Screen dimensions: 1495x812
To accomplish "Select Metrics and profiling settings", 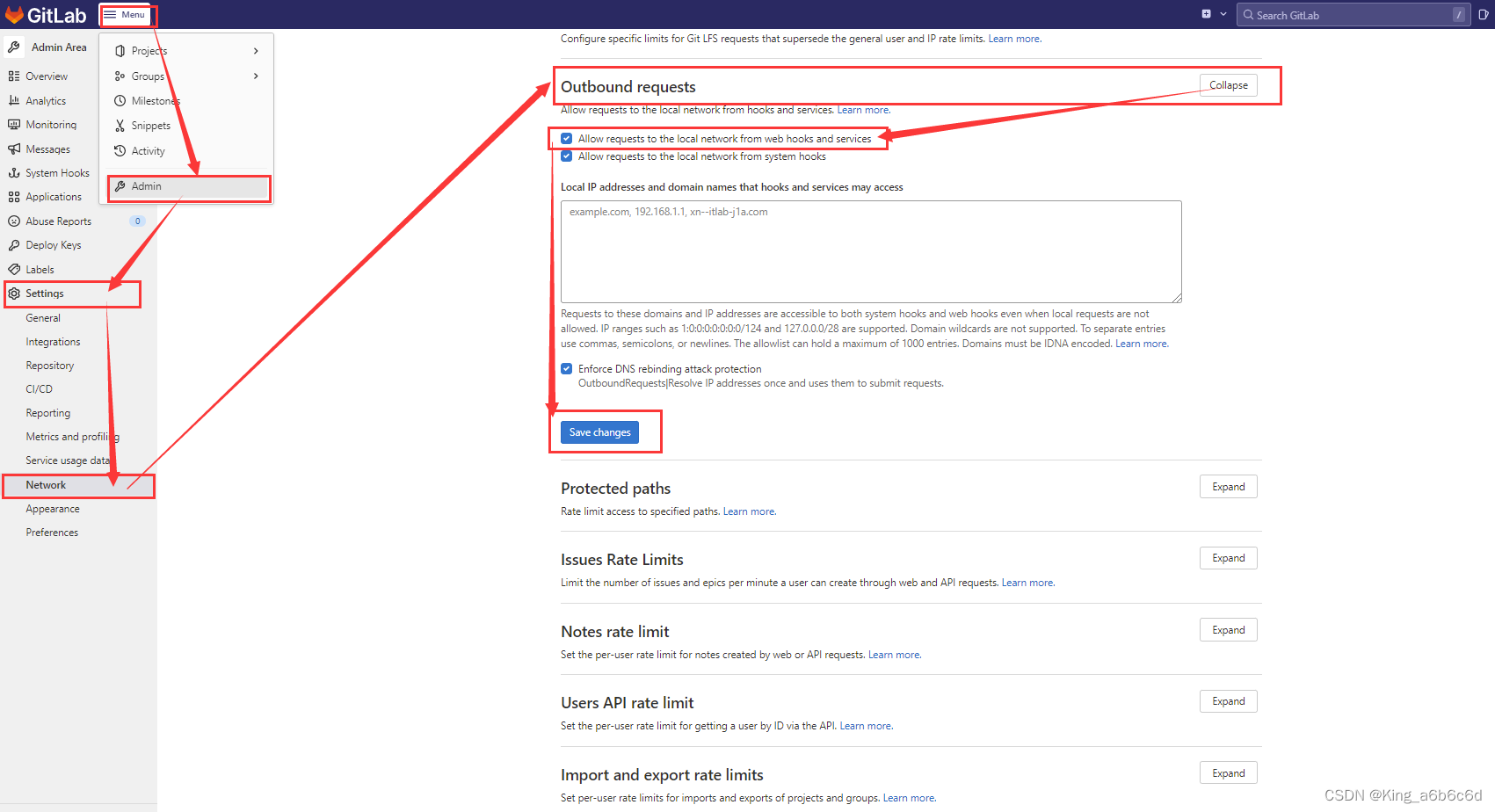I will click(72, 437).
